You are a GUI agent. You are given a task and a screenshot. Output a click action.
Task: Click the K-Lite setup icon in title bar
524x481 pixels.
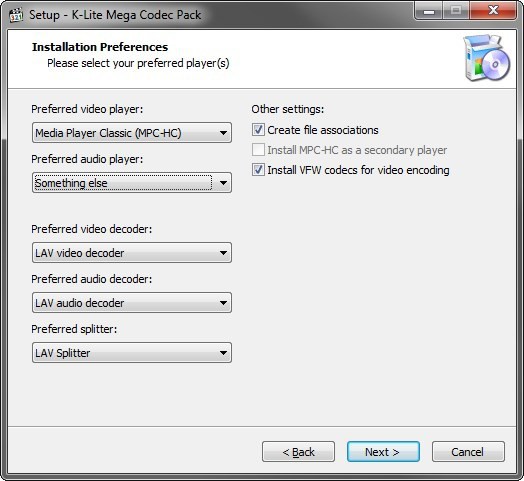tap(16, 15)
